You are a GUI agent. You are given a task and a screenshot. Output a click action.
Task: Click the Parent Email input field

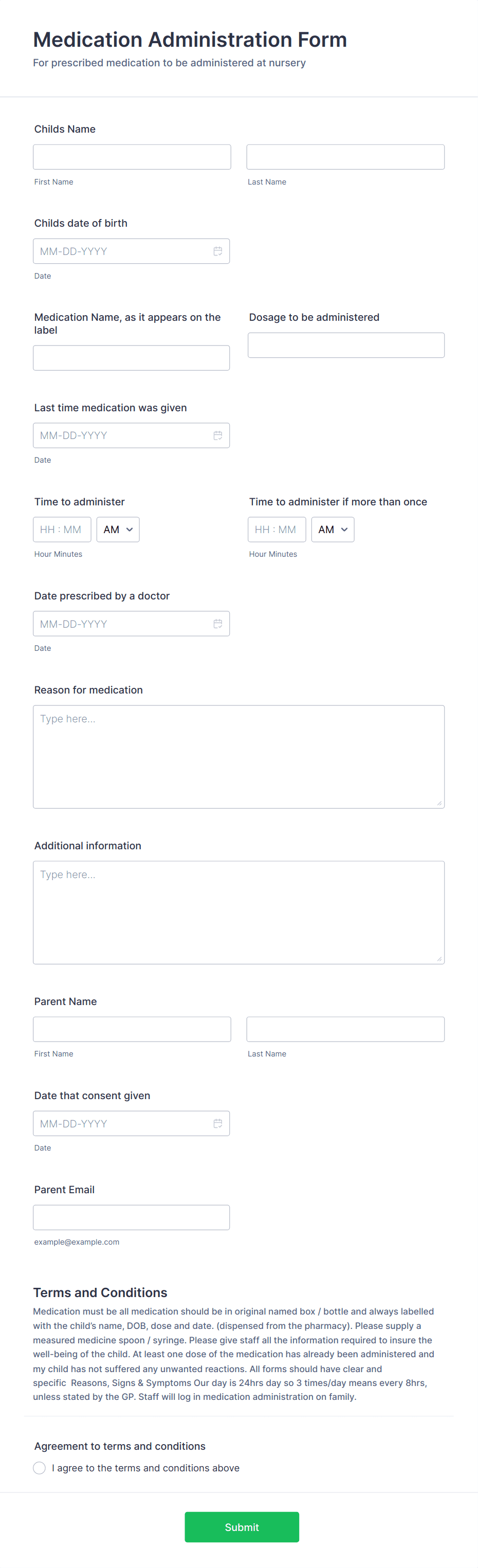[x=131, y=1217]
